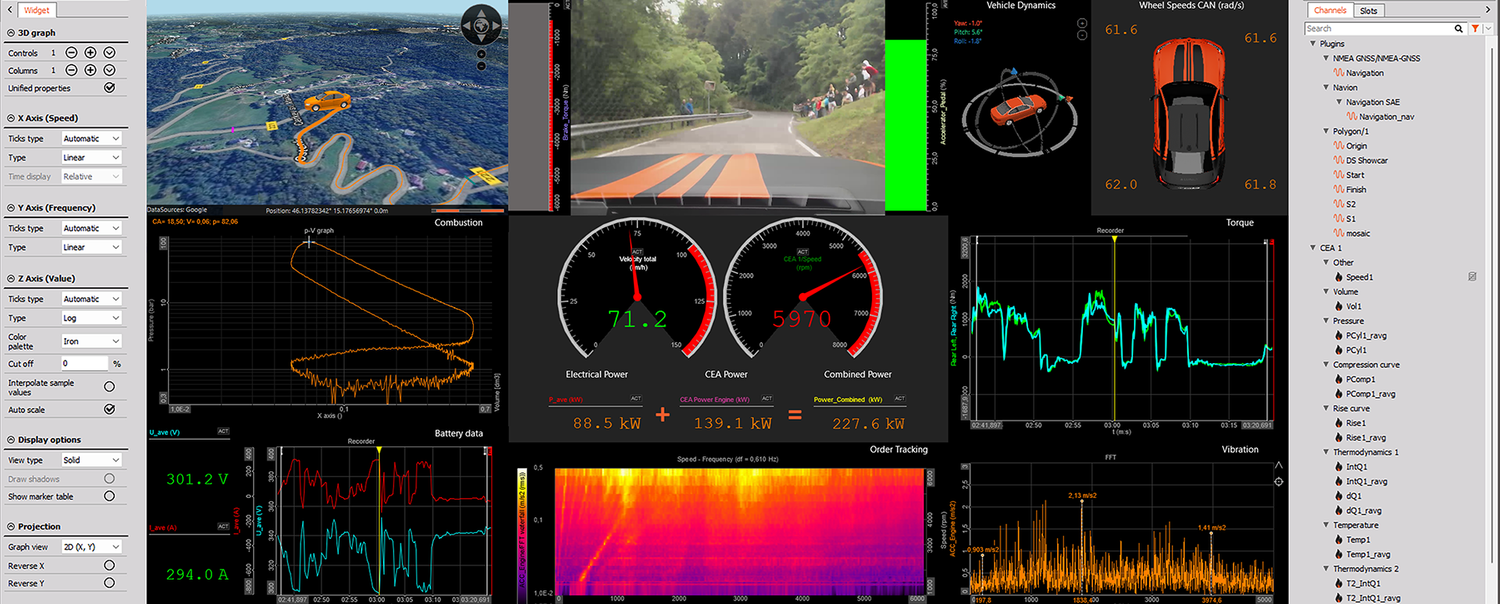The width and height of the screenshot is (1500, 604).
Task: Toggle the Reverse X option
Action: pos(109,565)
